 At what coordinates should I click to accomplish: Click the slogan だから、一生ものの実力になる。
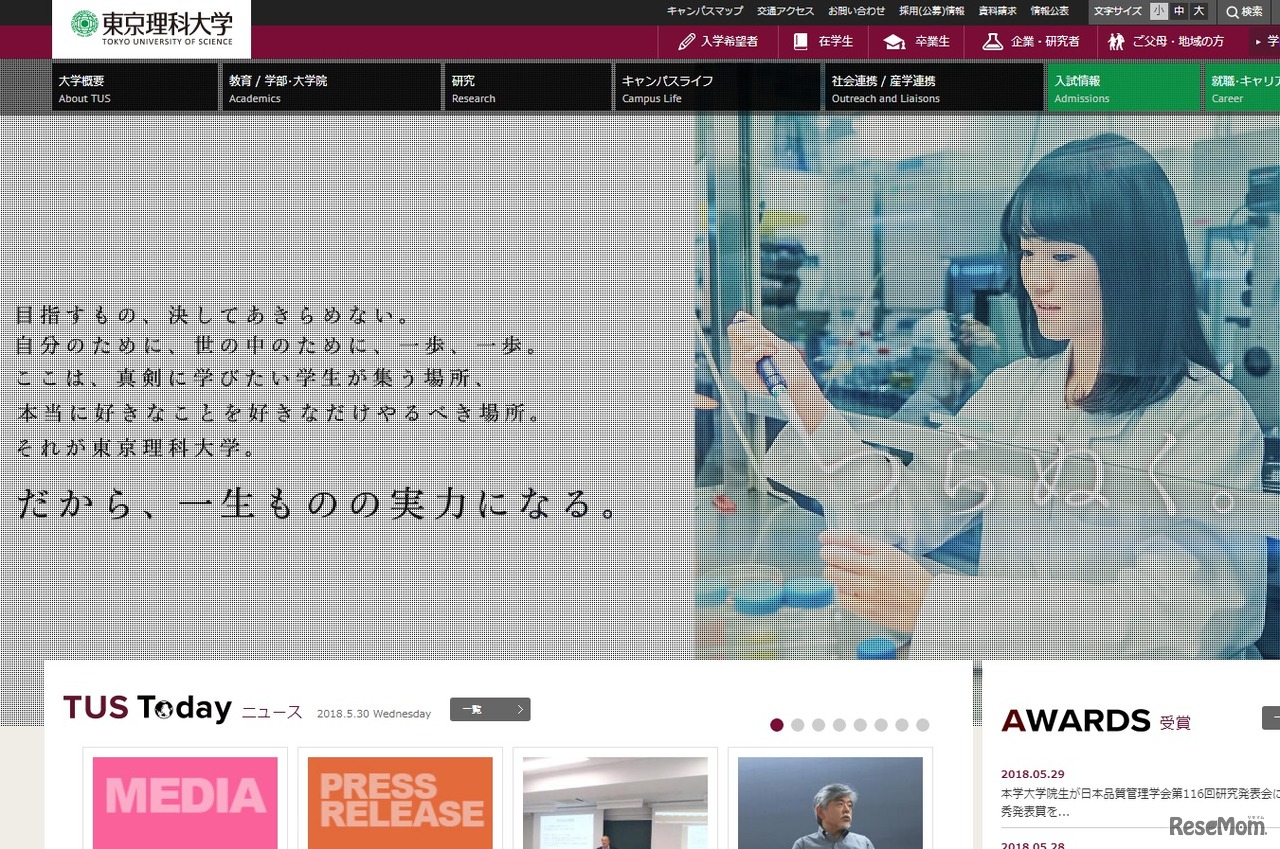(x=320, y=503)
